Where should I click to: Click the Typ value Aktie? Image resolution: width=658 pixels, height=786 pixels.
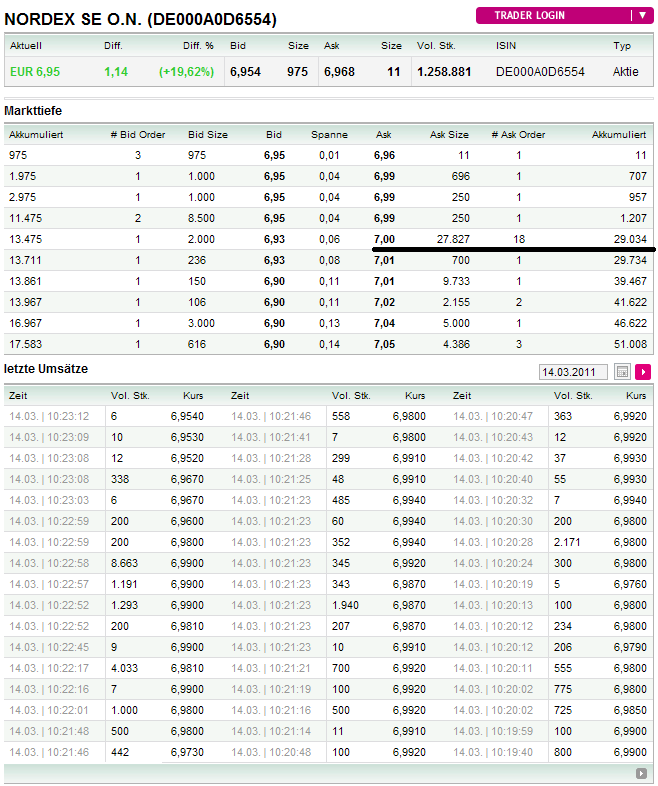click(x=625, y=72)
